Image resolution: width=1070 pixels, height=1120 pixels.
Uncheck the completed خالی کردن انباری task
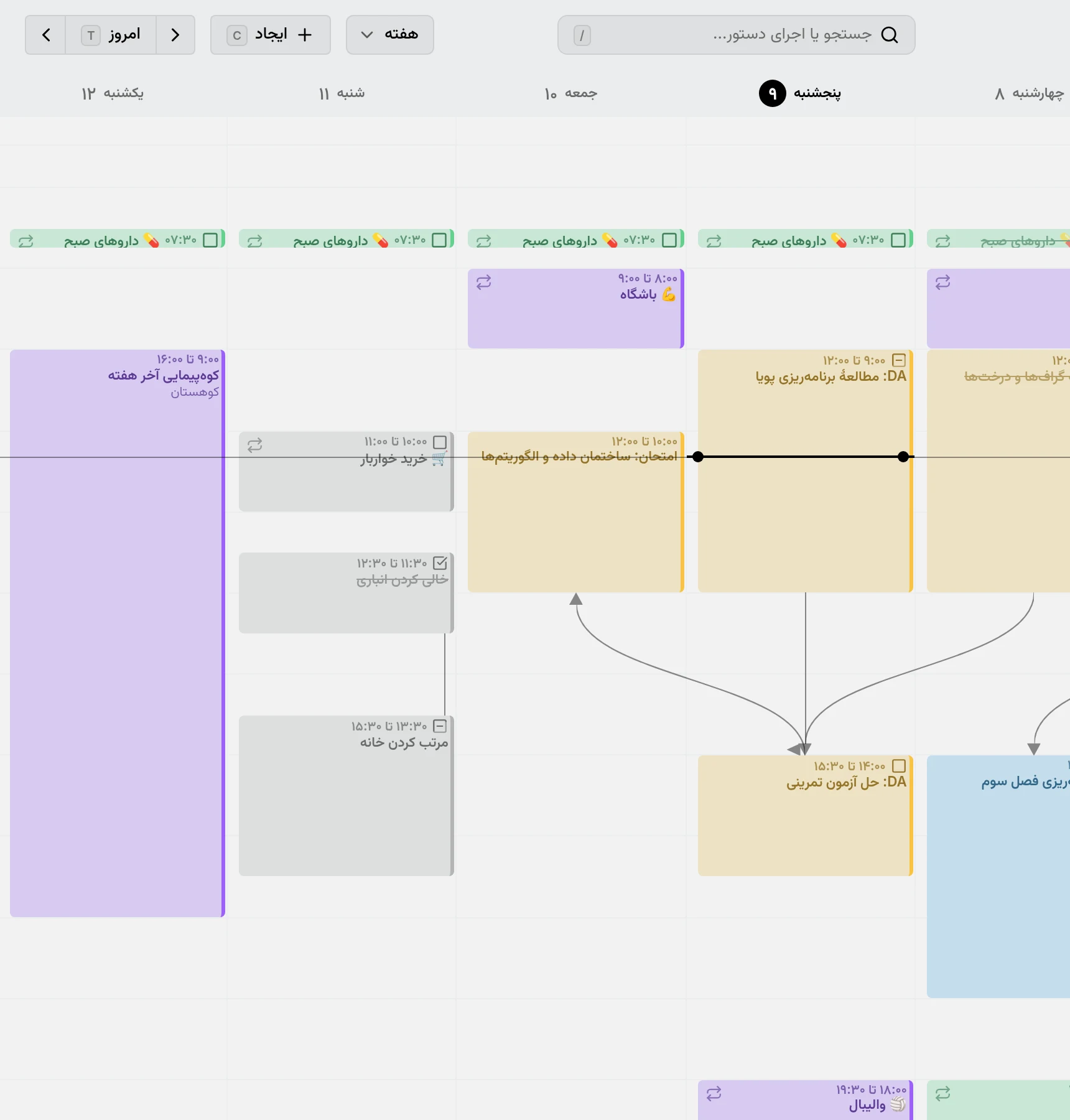click(x=440, y=562)
